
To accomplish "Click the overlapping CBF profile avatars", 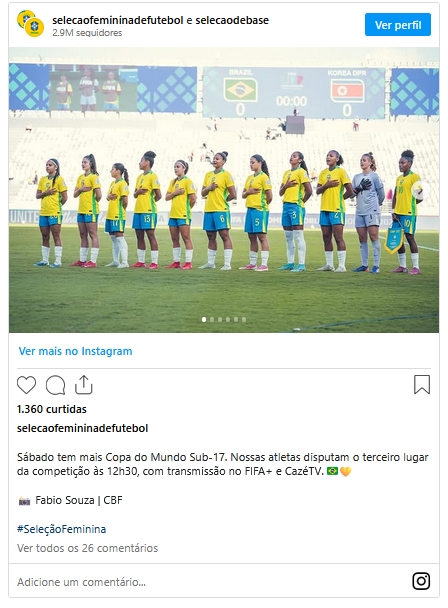I will (x=30, y=24).
